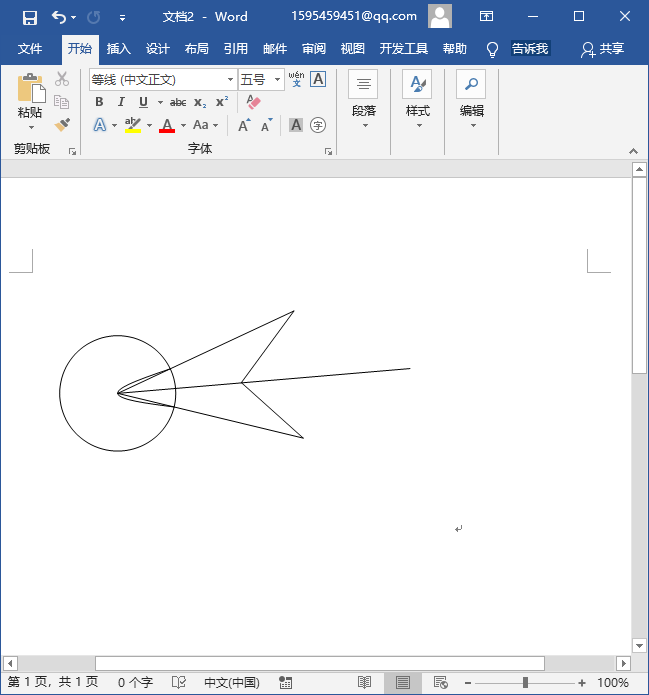Open the Styles (样式) gallery dropdown
649x695 pixels.
click(417, 100)
